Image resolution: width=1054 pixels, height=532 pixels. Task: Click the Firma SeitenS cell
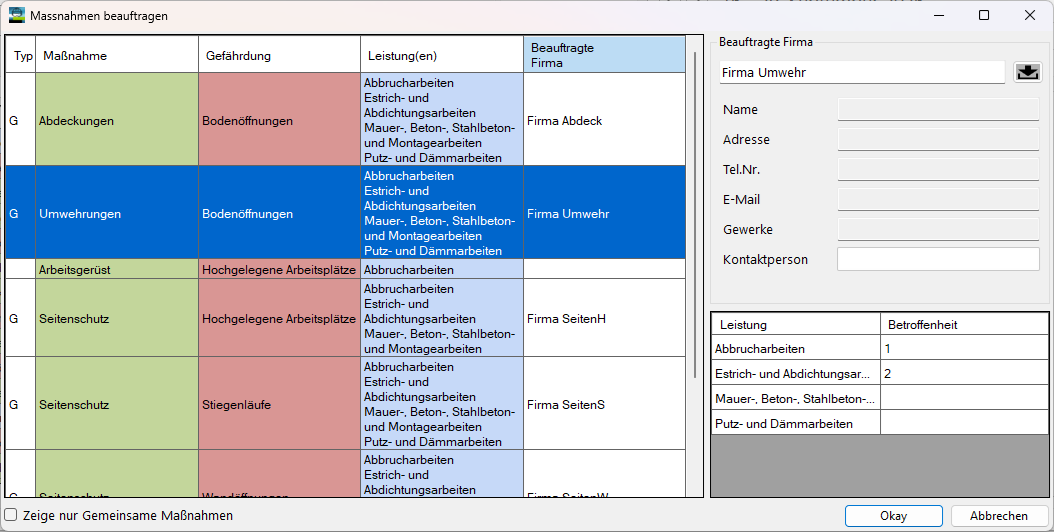(604, 404)
